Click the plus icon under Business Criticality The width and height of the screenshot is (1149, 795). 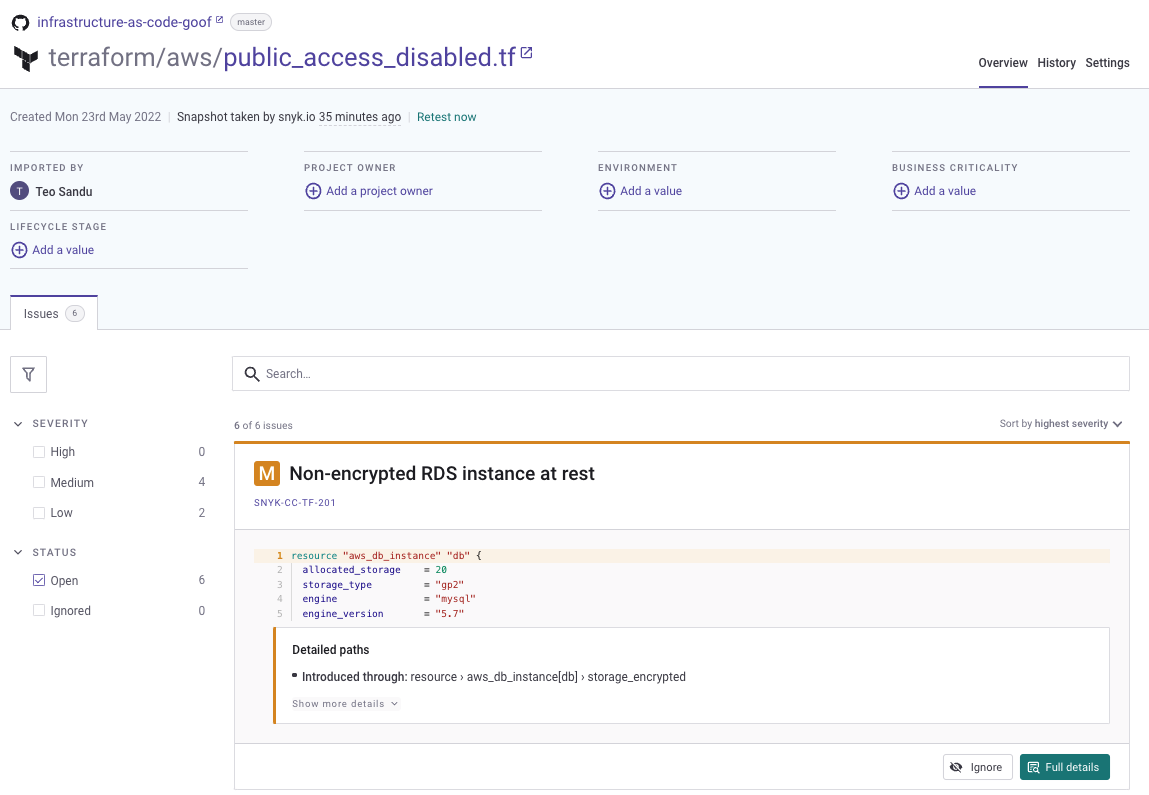click(x=901, y=191)
